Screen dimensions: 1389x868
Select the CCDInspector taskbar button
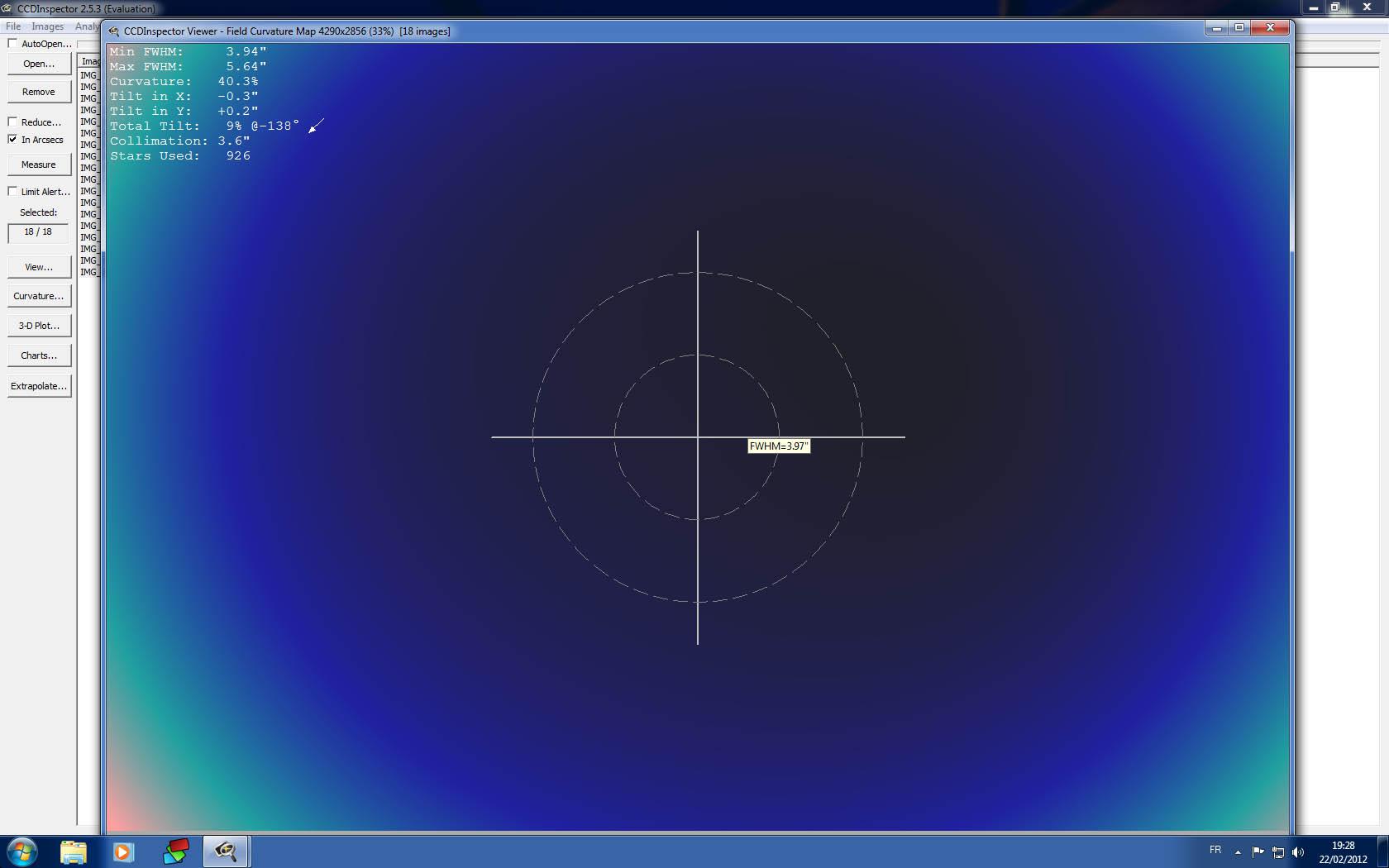[x=226, y=851]
